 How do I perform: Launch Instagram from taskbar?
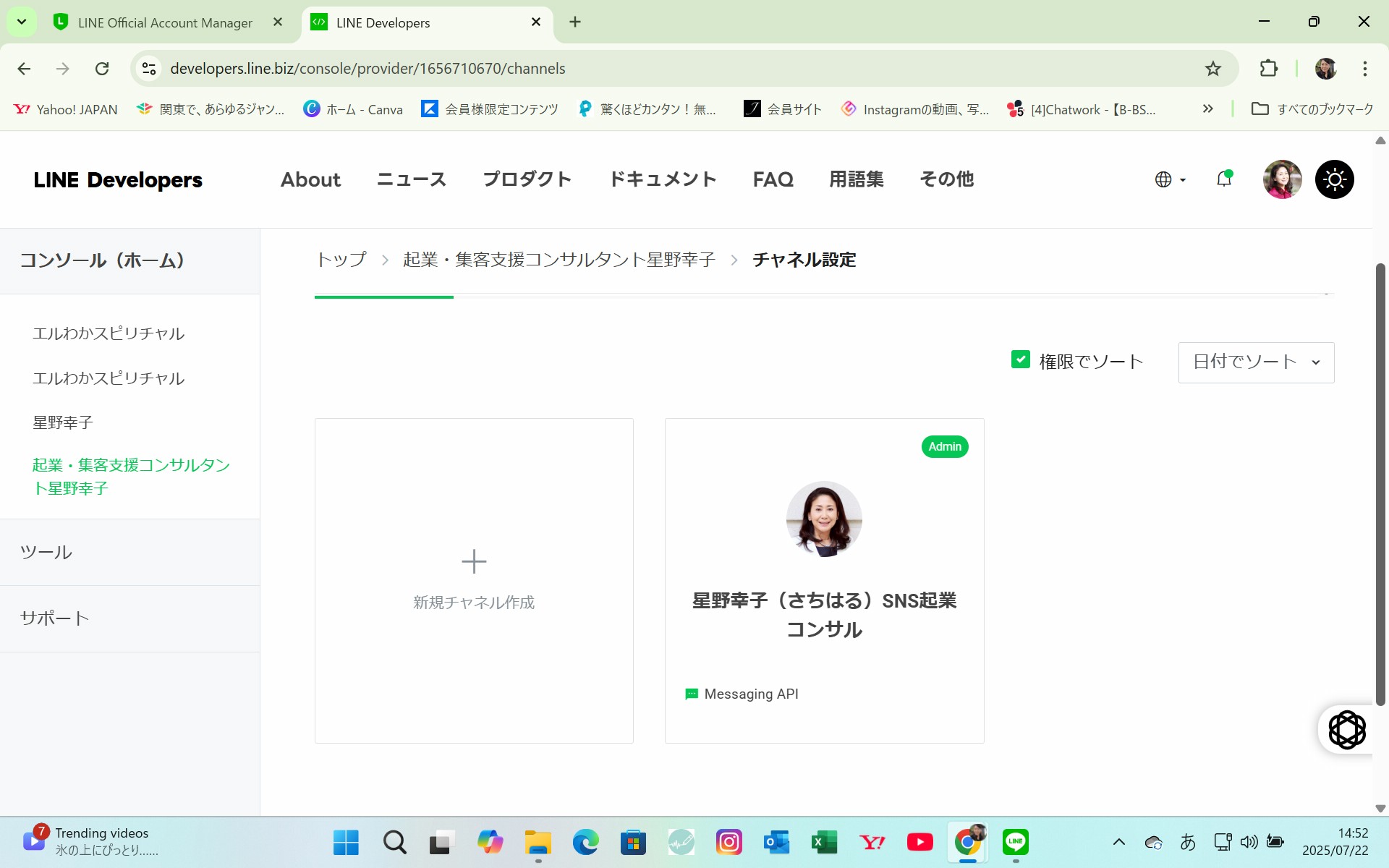[729, 842]
